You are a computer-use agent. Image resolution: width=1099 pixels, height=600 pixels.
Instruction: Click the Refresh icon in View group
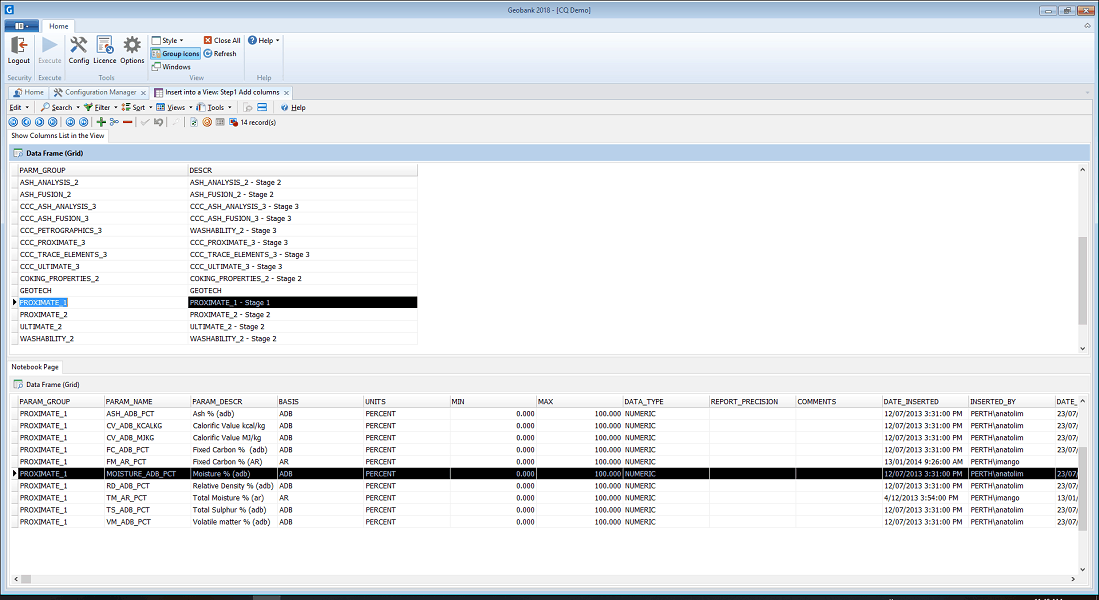219,54
